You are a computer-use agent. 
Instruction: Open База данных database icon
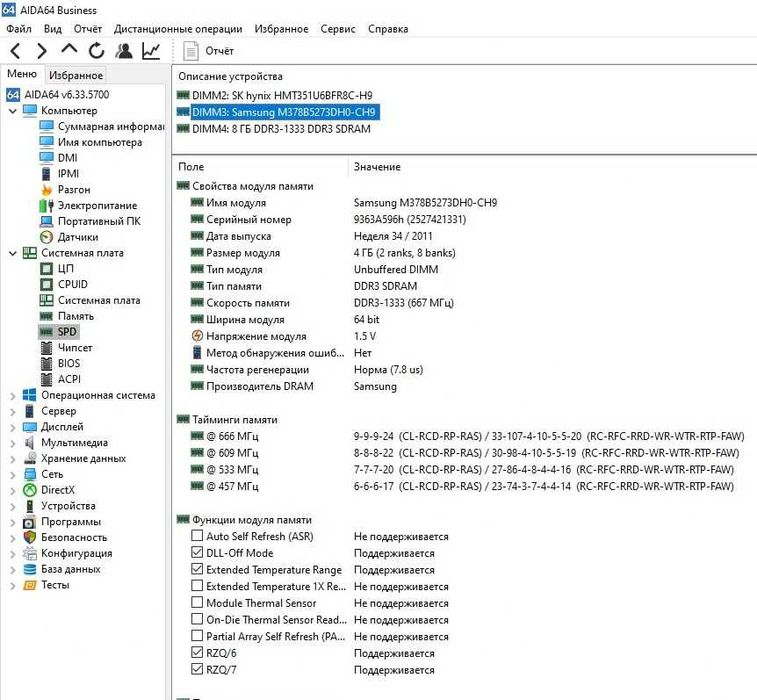tap(30, 569)
